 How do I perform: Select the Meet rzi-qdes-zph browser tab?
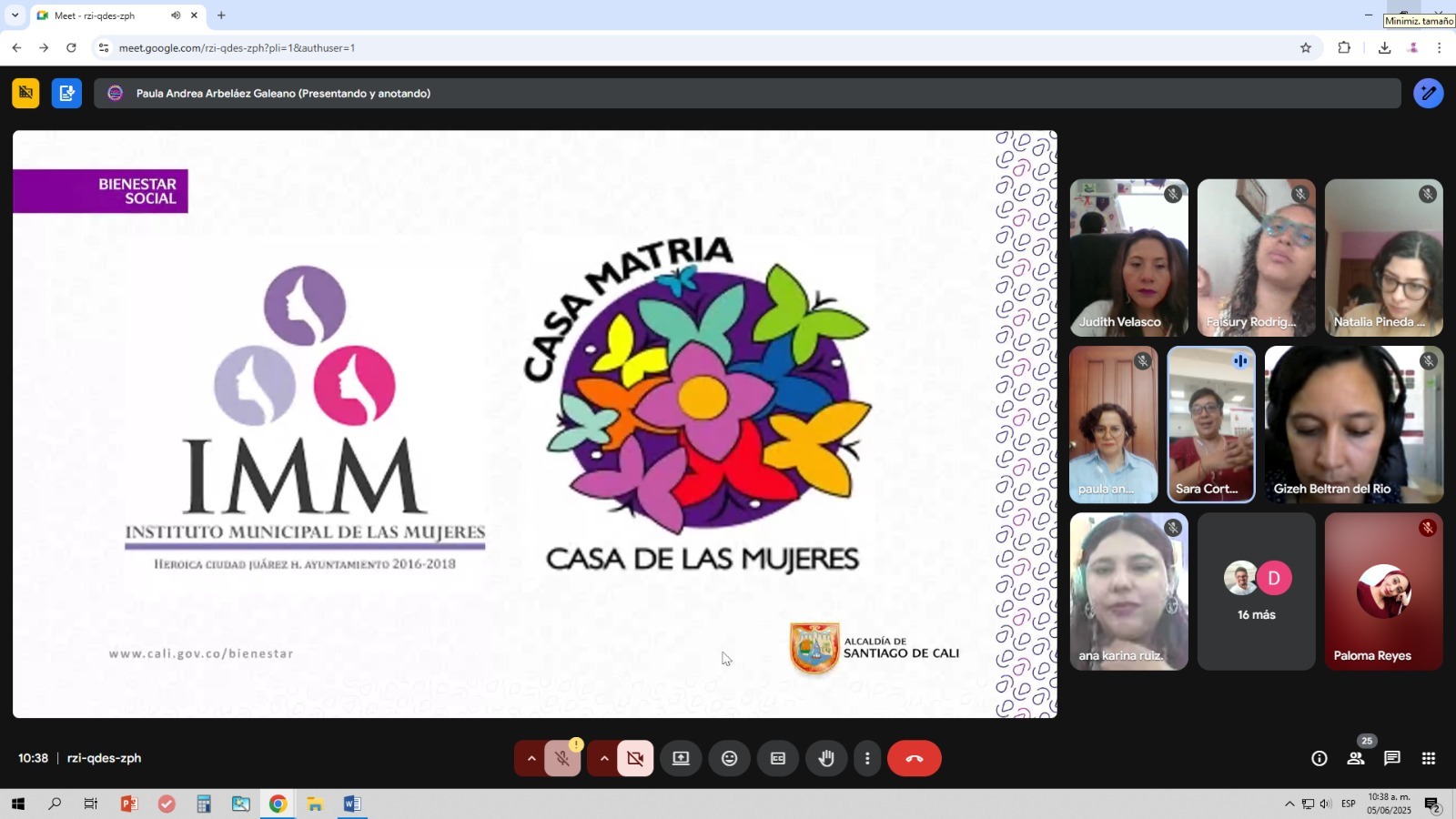tap(100, 15)
